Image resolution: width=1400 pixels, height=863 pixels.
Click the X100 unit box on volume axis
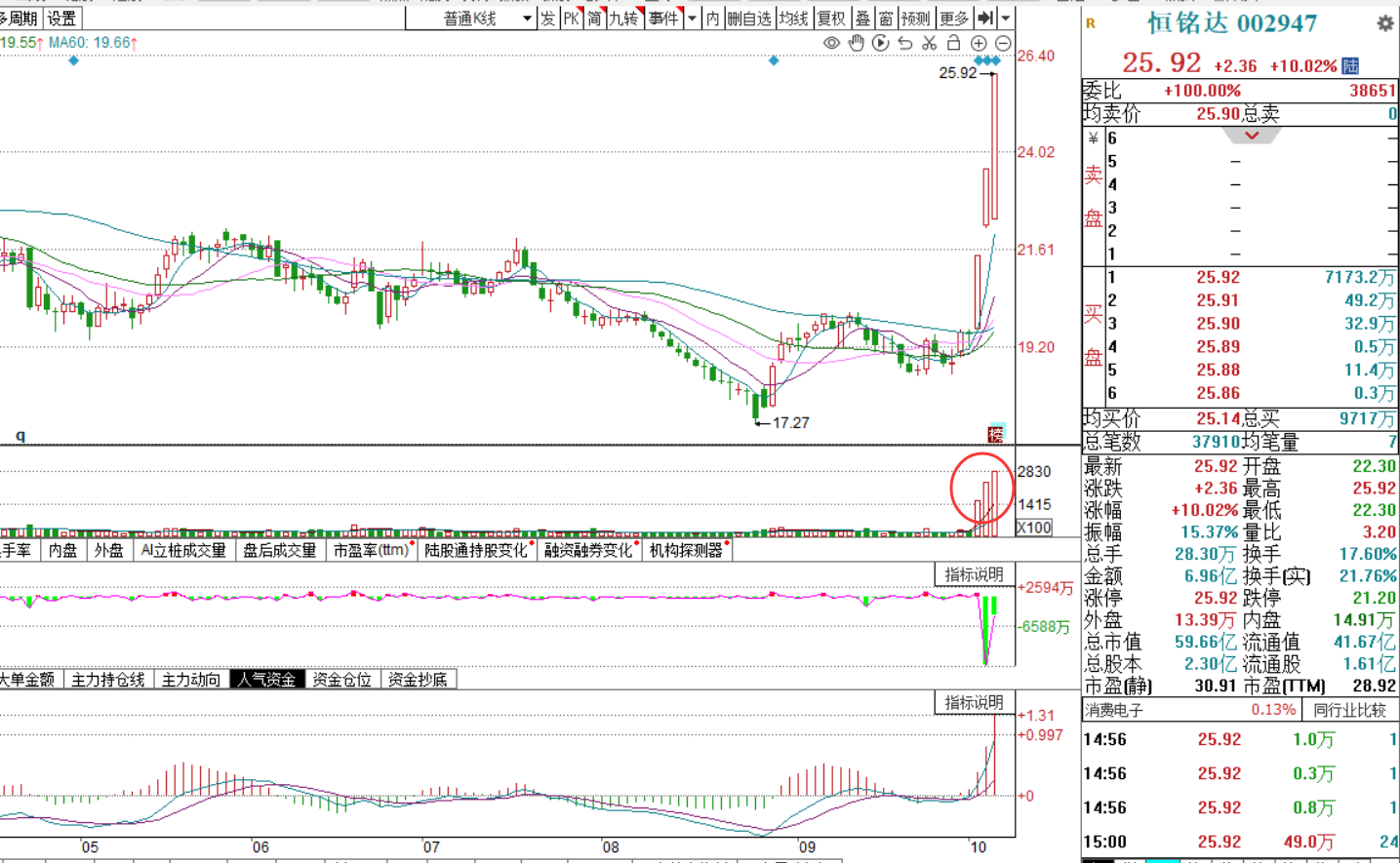1034,528
